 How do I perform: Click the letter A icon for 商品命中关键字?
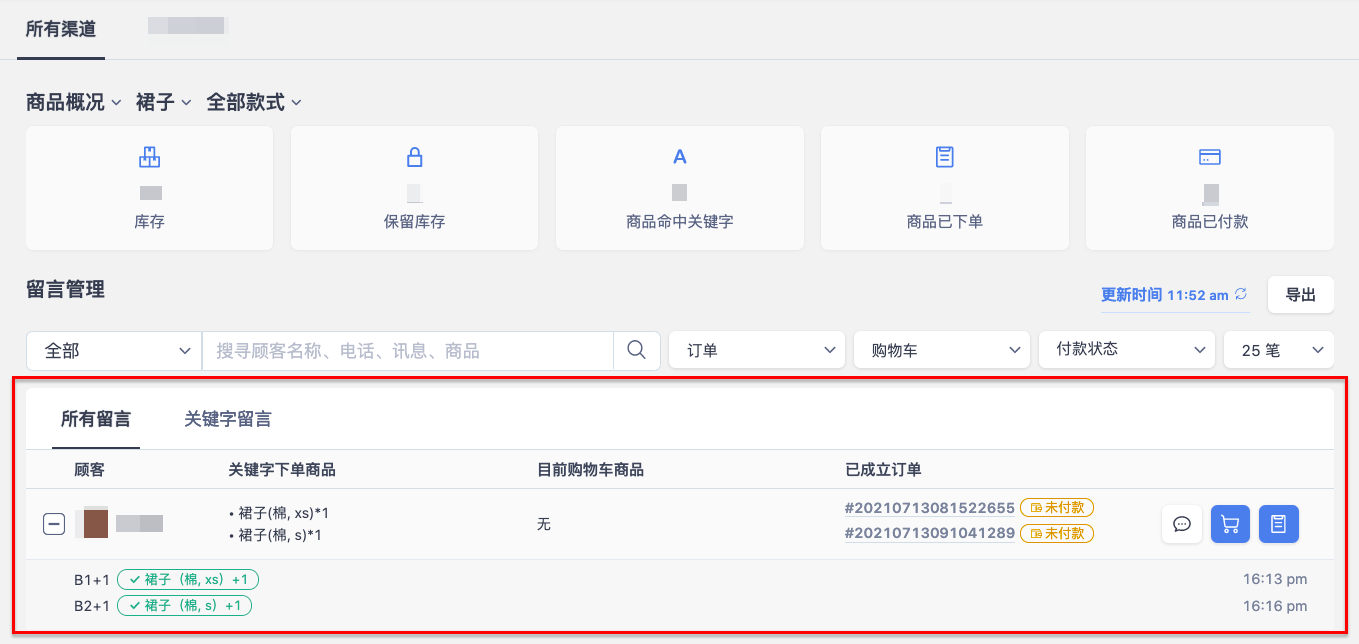(679, 157)
